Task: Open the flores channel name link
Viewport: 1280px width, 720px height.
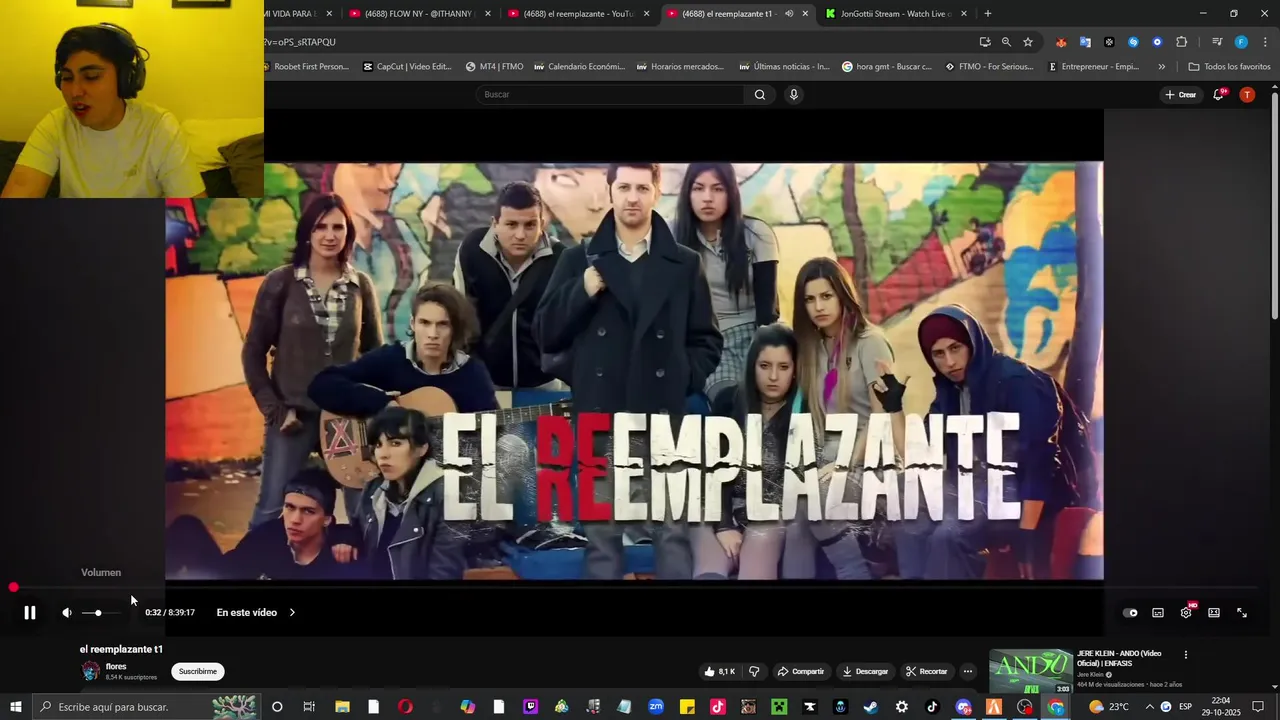Action: click(116, 666)
